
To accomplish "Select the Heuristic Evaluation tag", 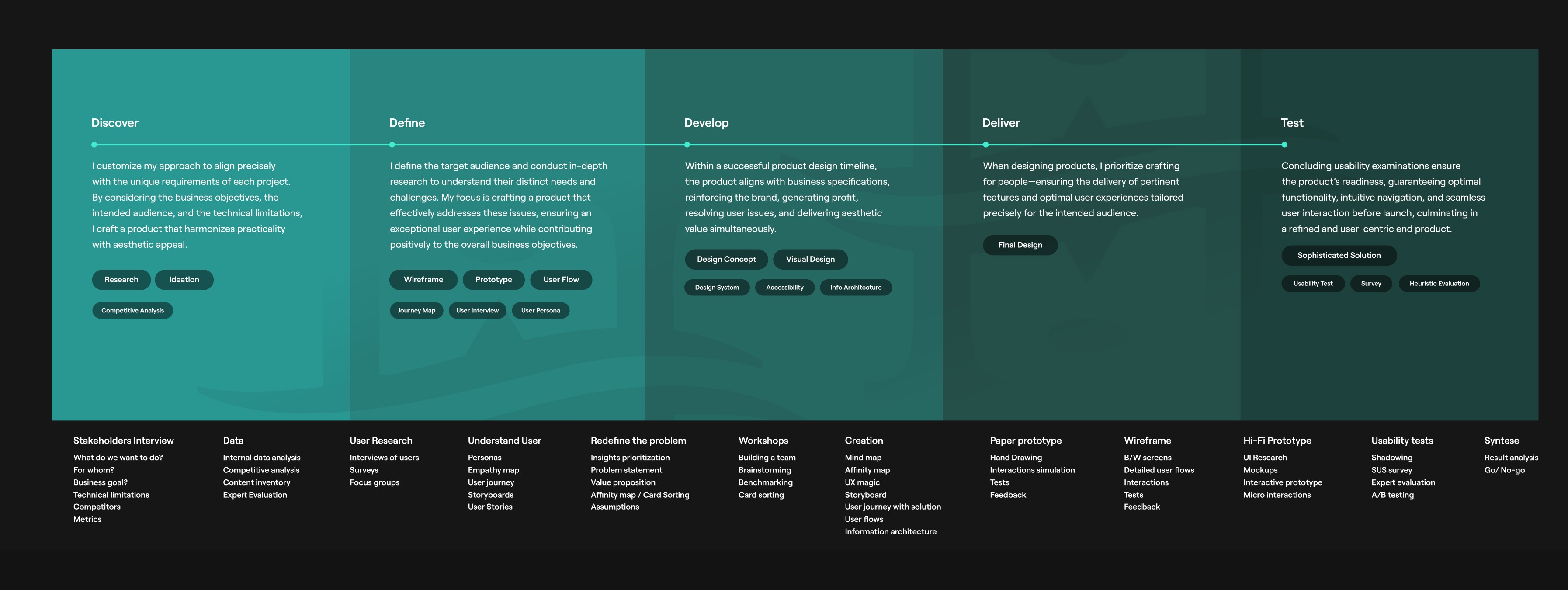I will pyautogui.click(x=1438, y=284).
